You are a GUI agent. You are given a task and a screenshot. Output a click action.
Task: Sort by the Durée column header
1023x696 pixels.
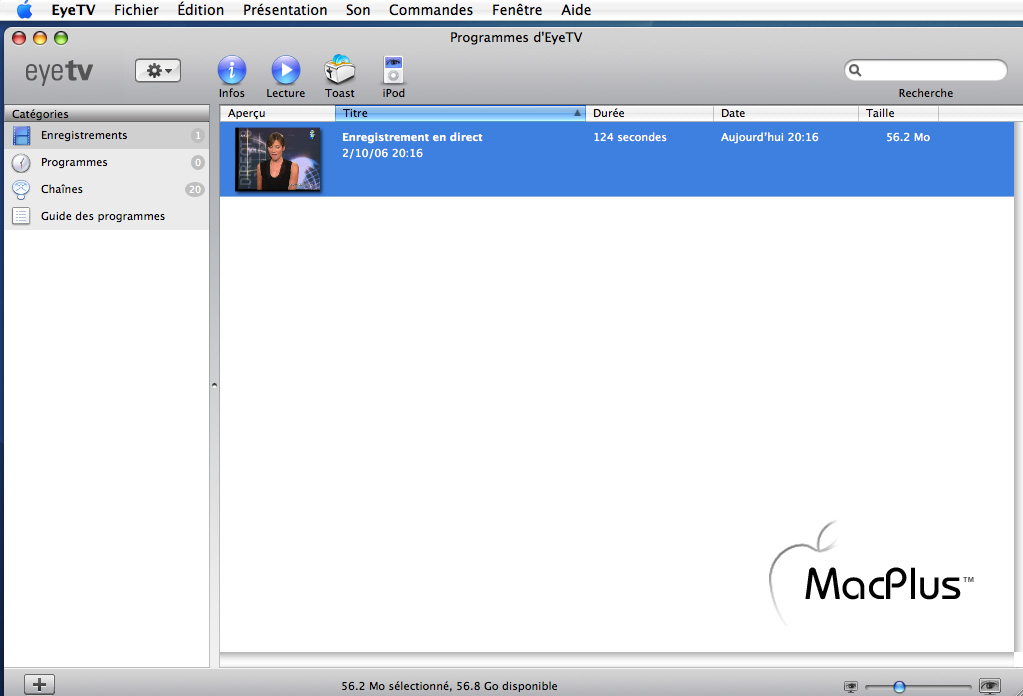coord(649,113)
